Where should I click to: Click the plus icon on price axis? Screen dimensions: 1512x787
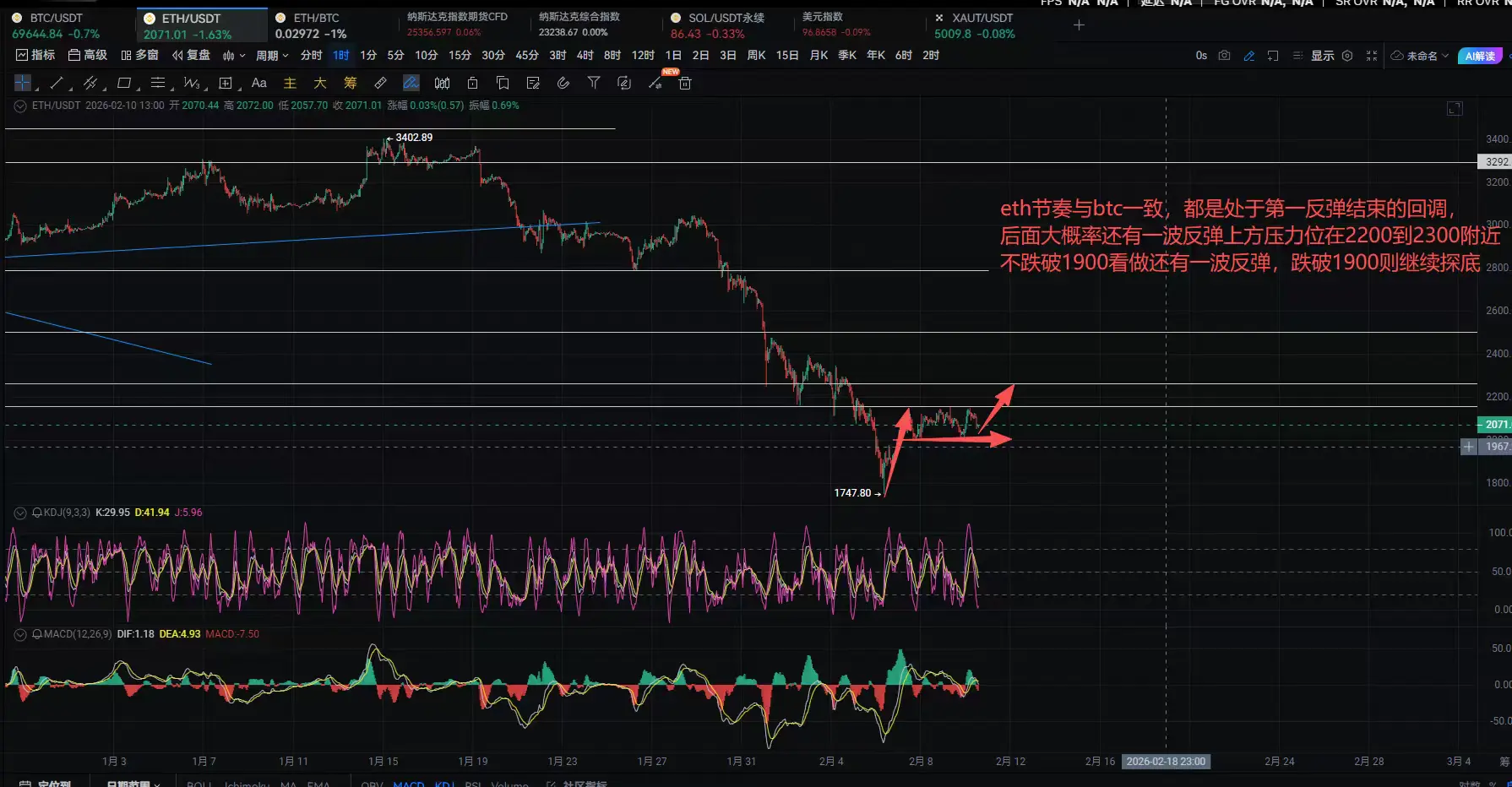(1469, 447)
